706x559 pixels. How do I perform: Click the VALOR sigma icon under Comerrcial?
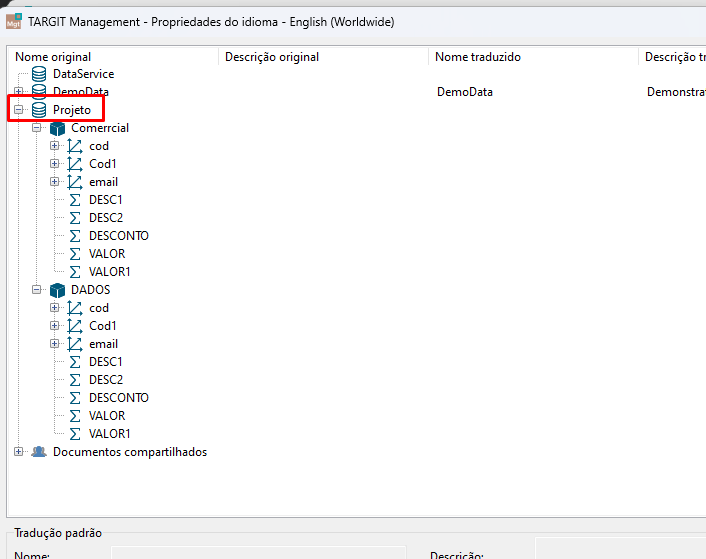click(x=75, y=254)
